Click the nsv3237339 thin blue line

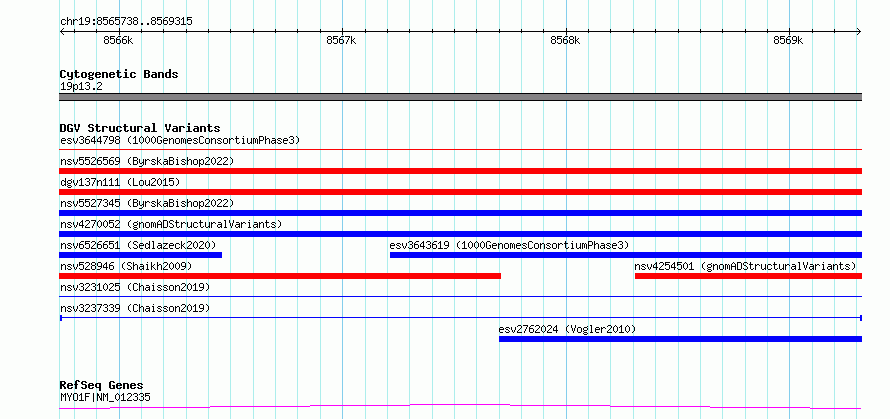pyautogui.click(x=461, y=317)
